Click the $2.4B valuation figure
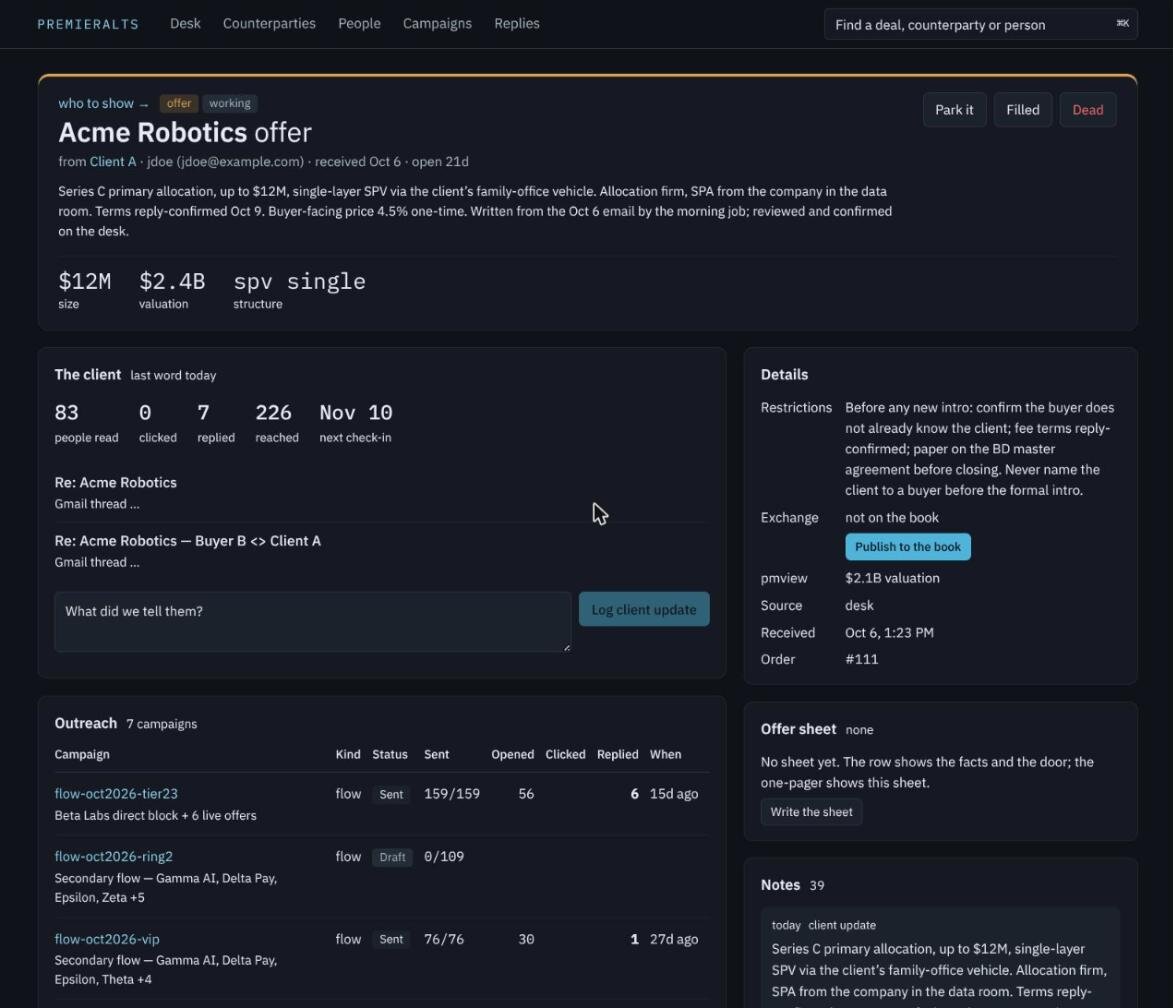This screenshot has width=1173, height=1008. tap(171, 281)
